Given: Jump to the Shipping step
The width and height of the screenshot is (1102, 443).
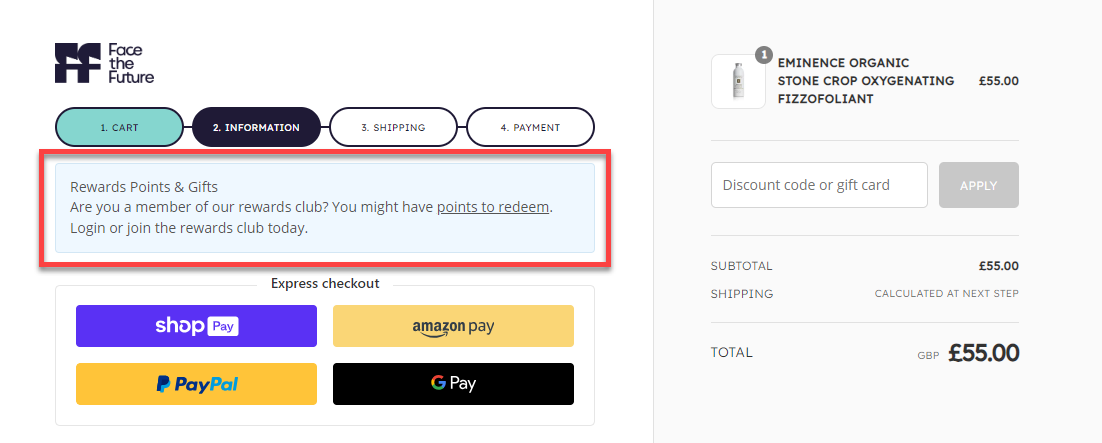Looking at the screenshot, I should click(393, 127).
